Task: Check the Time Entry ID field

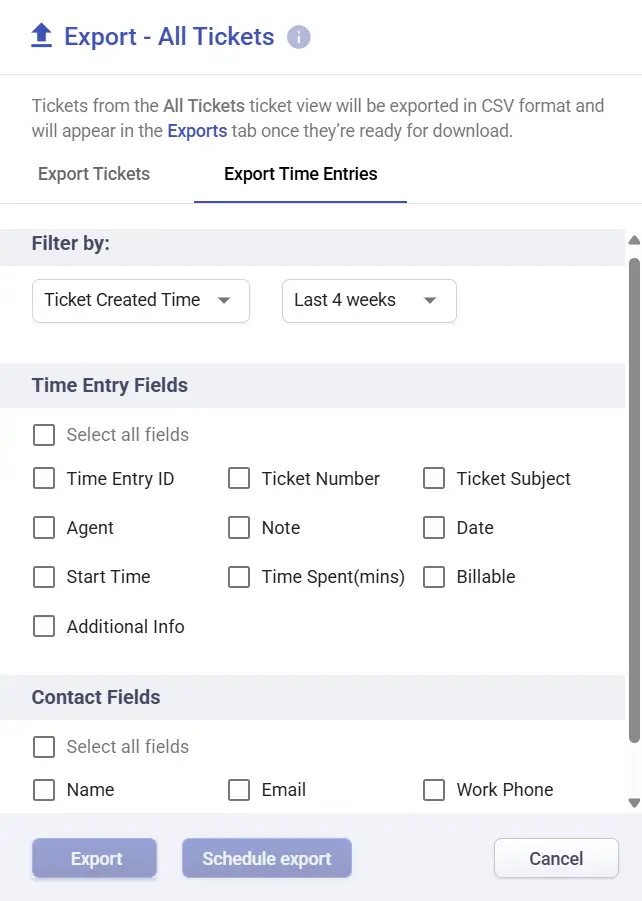Action: click(44, 479)
